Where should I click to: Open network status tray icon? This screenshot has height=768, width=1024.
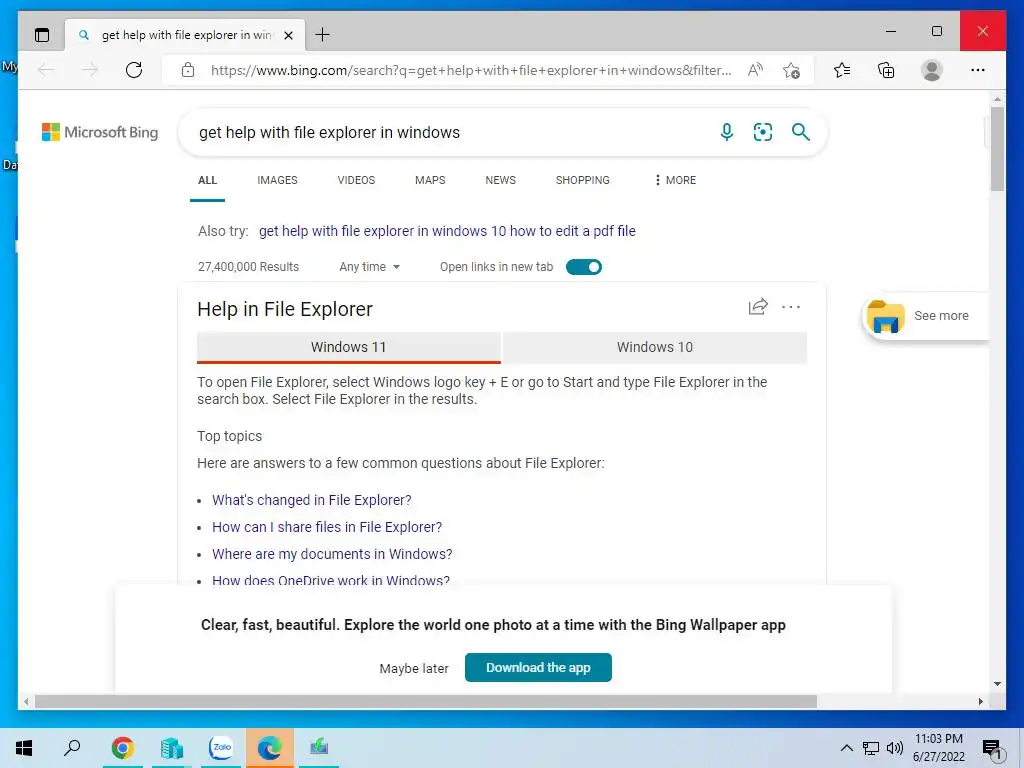tap(871, 748)
